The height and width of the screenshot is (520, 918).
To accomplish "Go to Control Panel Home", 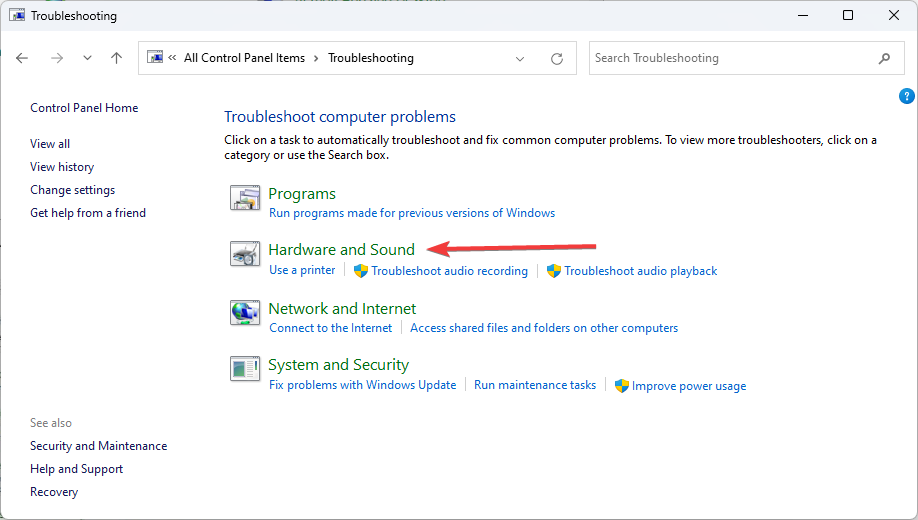I will click(x=84, y=108).
